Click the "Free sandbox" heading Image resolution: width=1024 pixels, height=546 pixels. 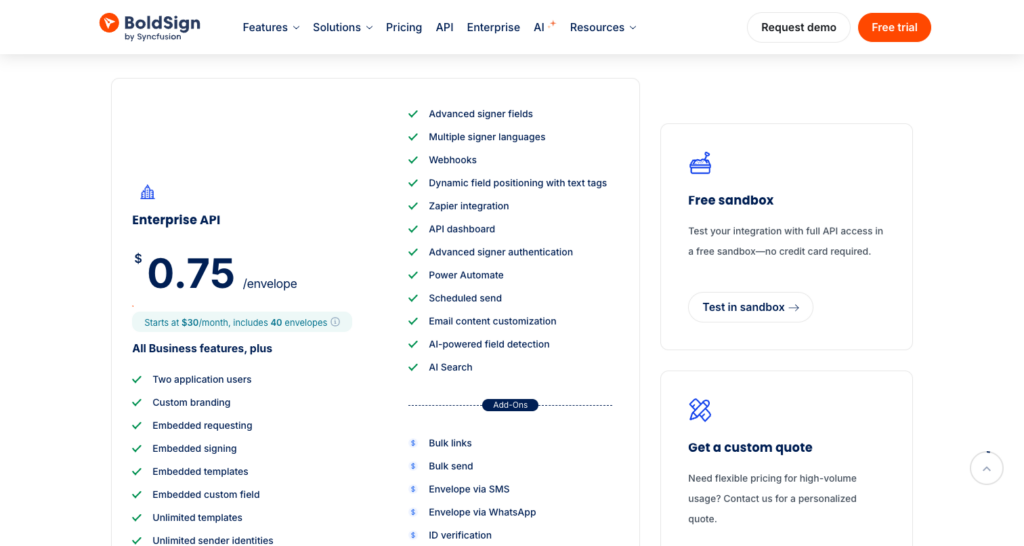pyautogui.click(x=730, y=201)
